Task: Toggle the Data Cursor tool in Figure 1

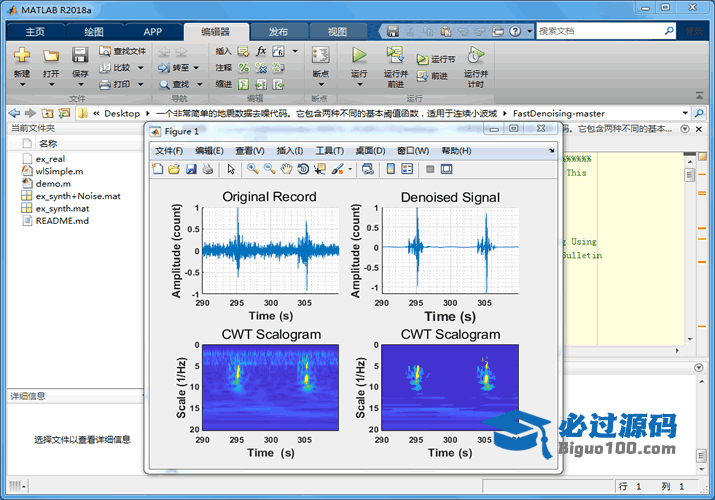Action: (x=320, y=169)
